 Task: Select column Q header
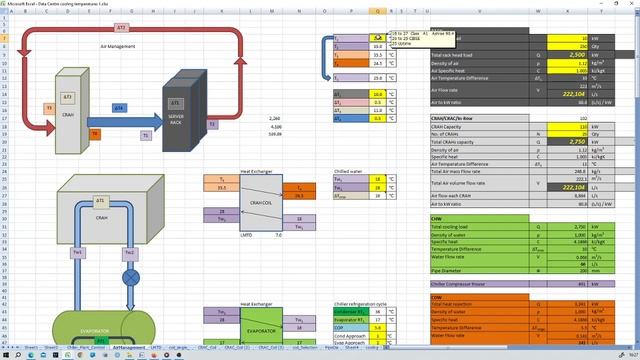coord(377,11)
